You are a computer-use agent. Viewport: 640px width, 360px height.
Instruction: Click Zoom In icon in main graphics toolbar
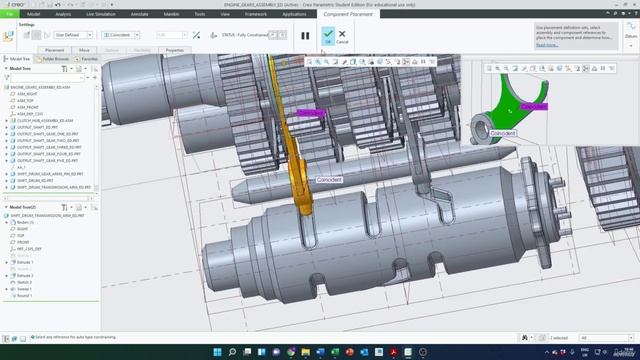pyautogui.click(x=318, y=62)
